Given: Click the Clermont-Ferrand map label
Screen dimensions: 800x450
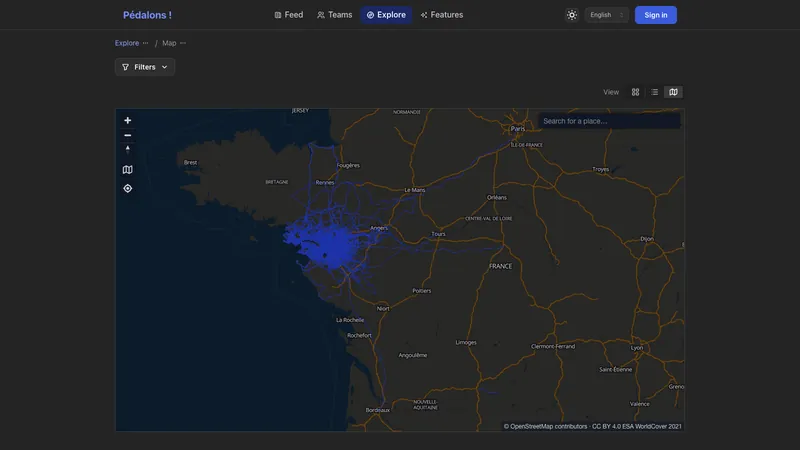Looking at the screenshot, I should (553, 346).
